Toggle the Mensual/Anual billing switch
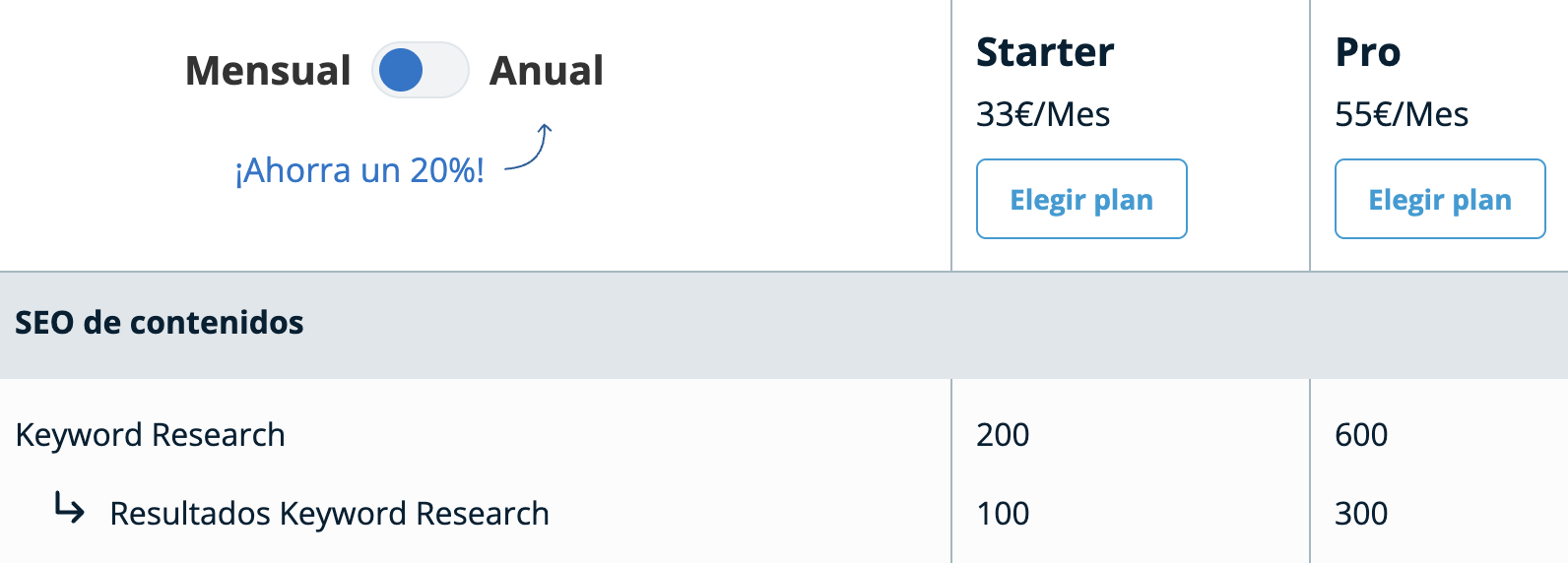This screenshot has height=563, width=1568. 421,71
